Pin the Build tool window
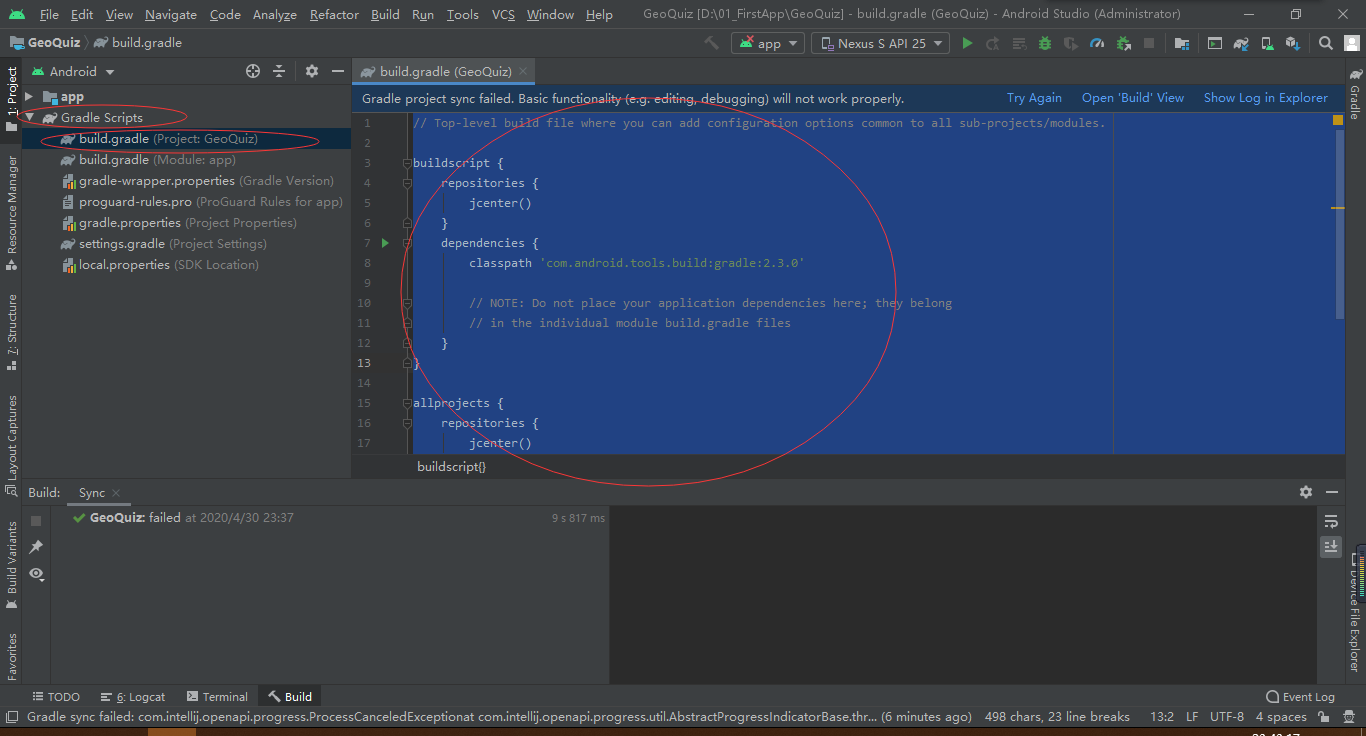 pos(36,546)
